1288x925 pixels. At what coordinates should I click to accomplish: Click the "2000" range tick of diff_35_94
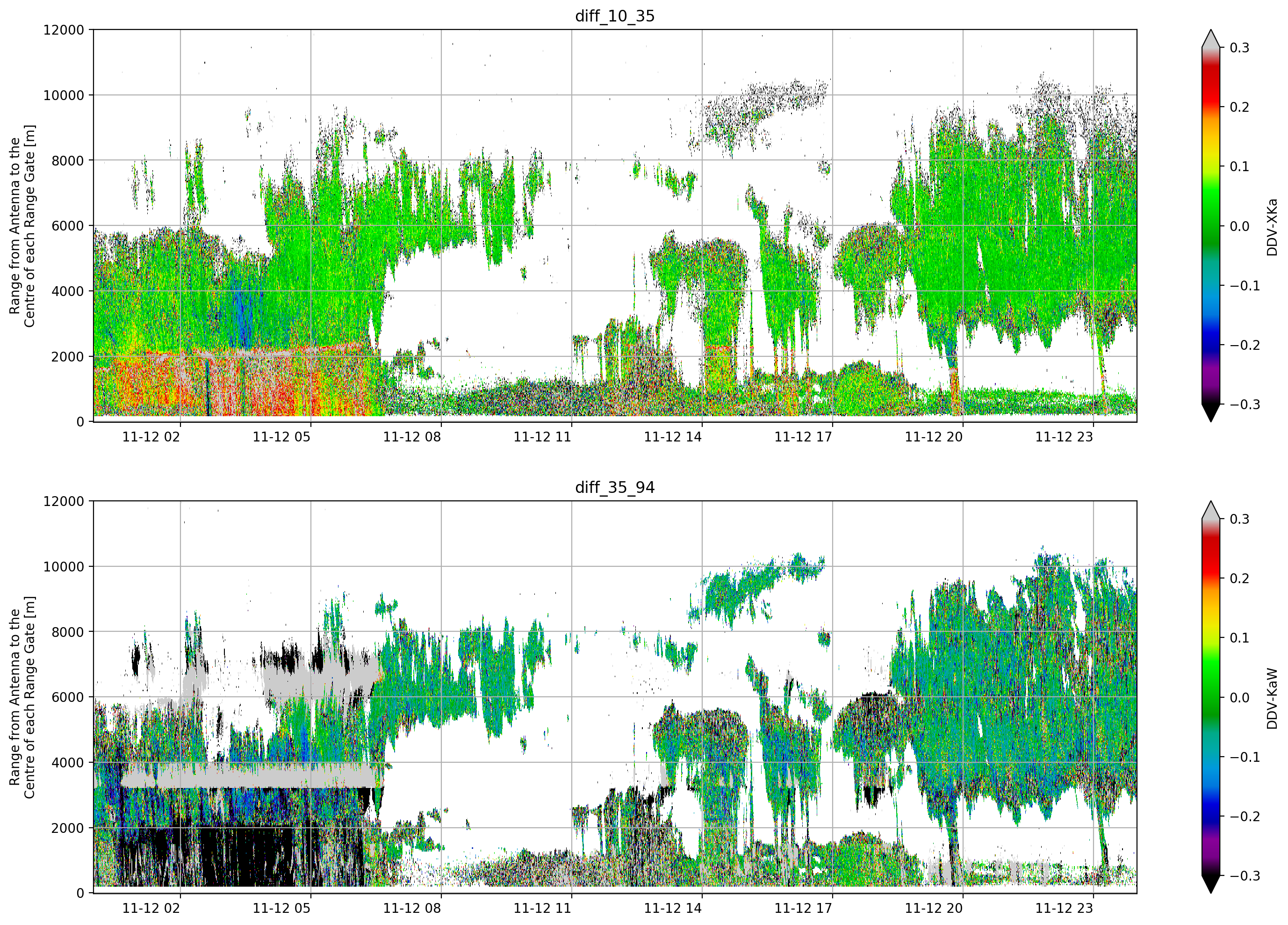click(x=68, y=828)
